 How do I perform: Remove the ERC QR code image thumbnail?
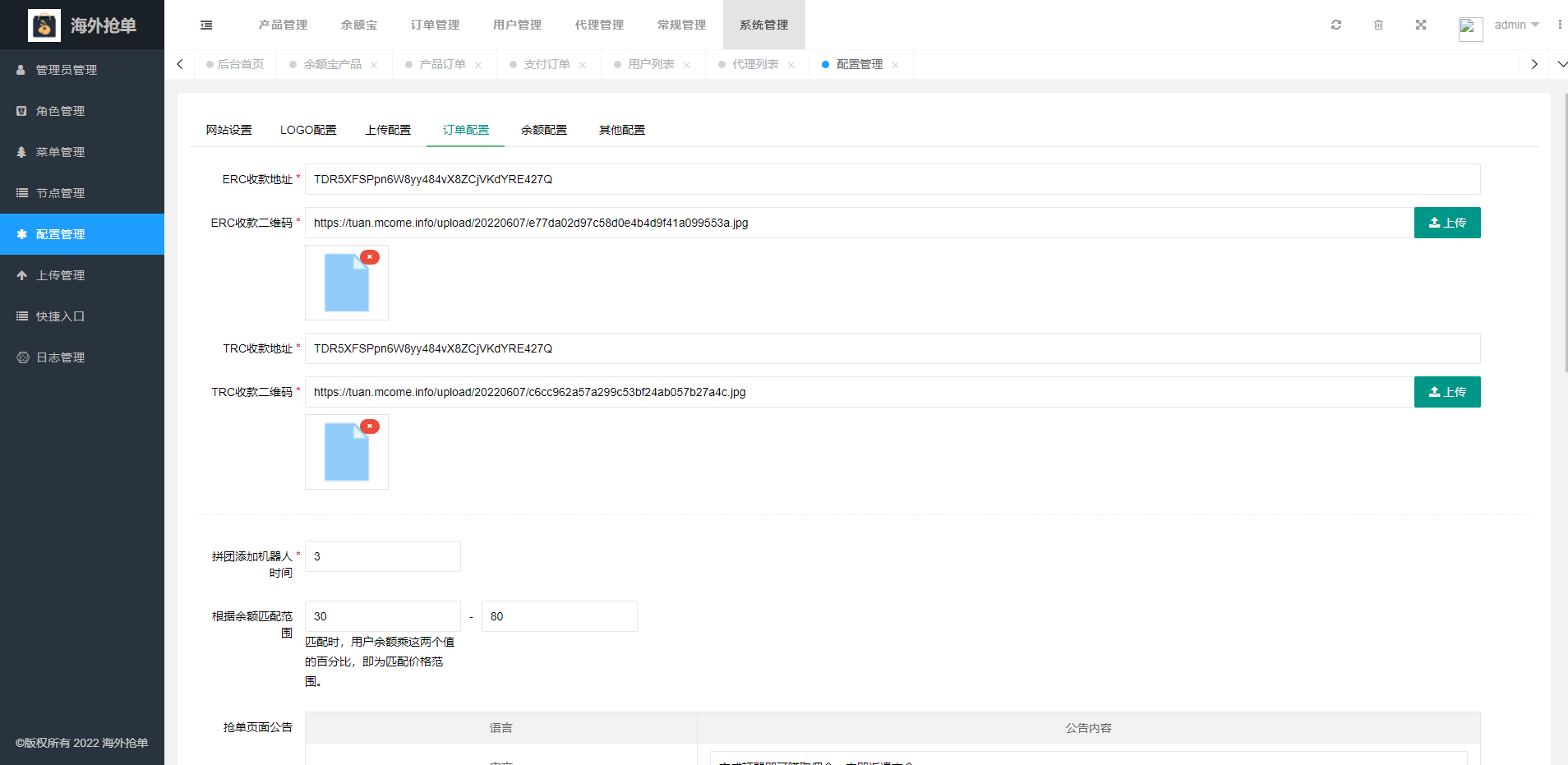(x=370, y=256)
